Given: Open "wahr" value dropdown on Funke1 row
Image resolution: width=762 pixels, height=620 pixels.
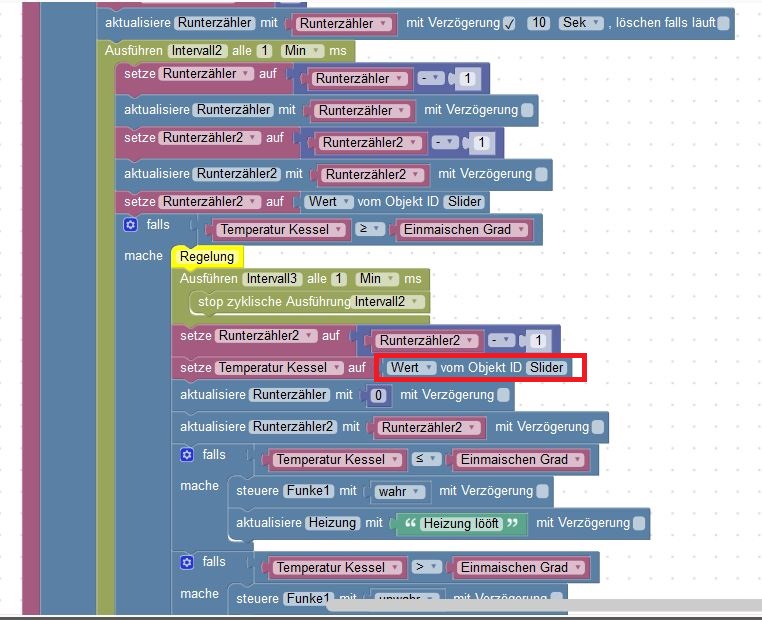Looking at the screenshot, I should click(x=398, y=492).
